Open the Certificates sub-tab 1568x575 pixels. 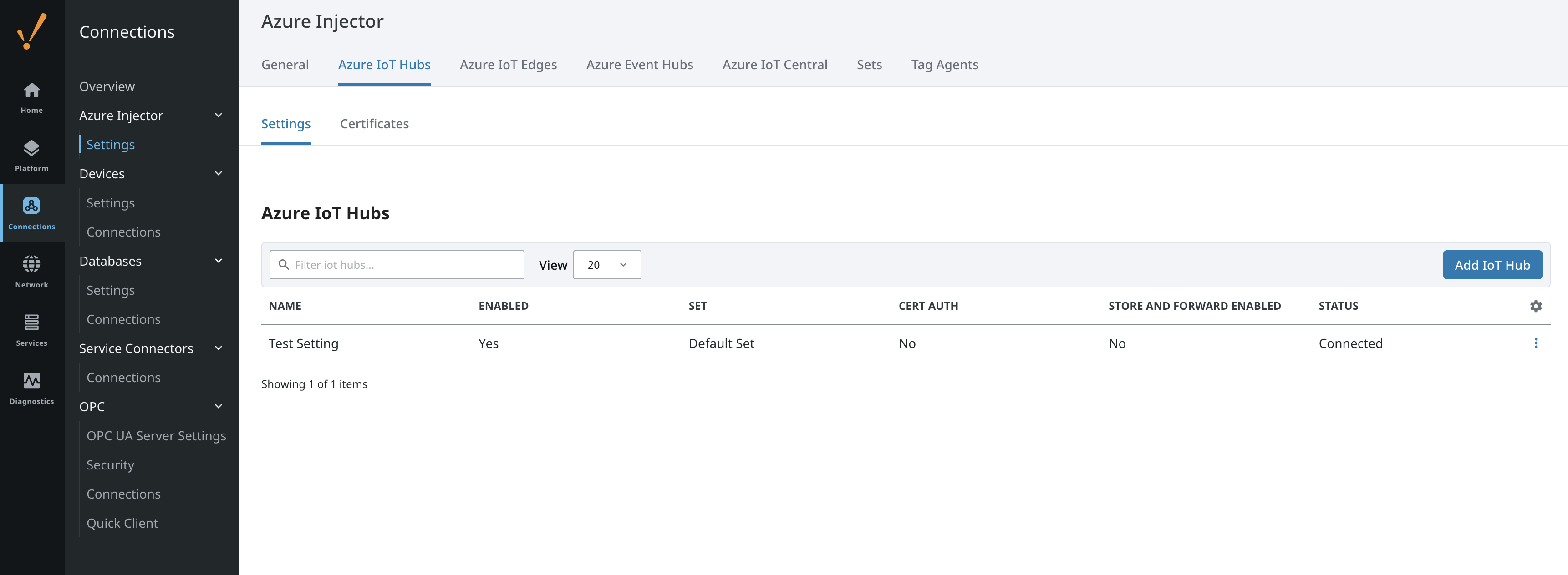coord(374,124)
